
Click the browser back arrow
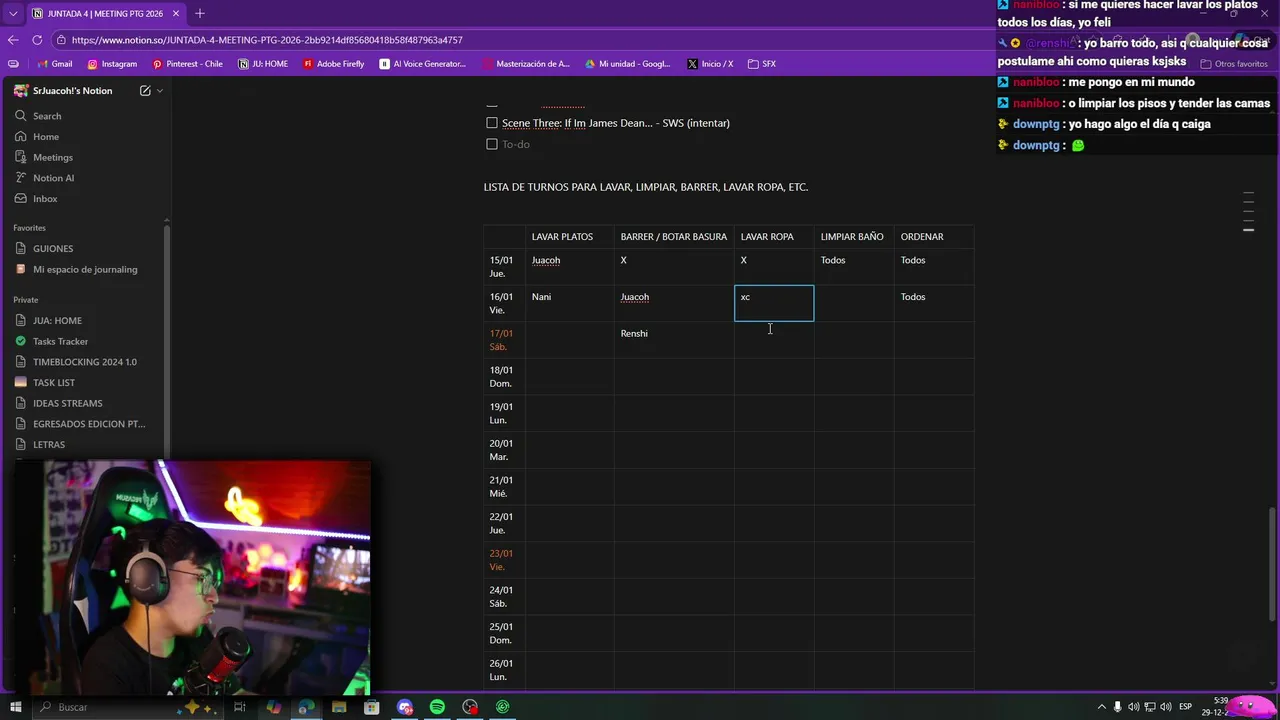tap(13, 40)
